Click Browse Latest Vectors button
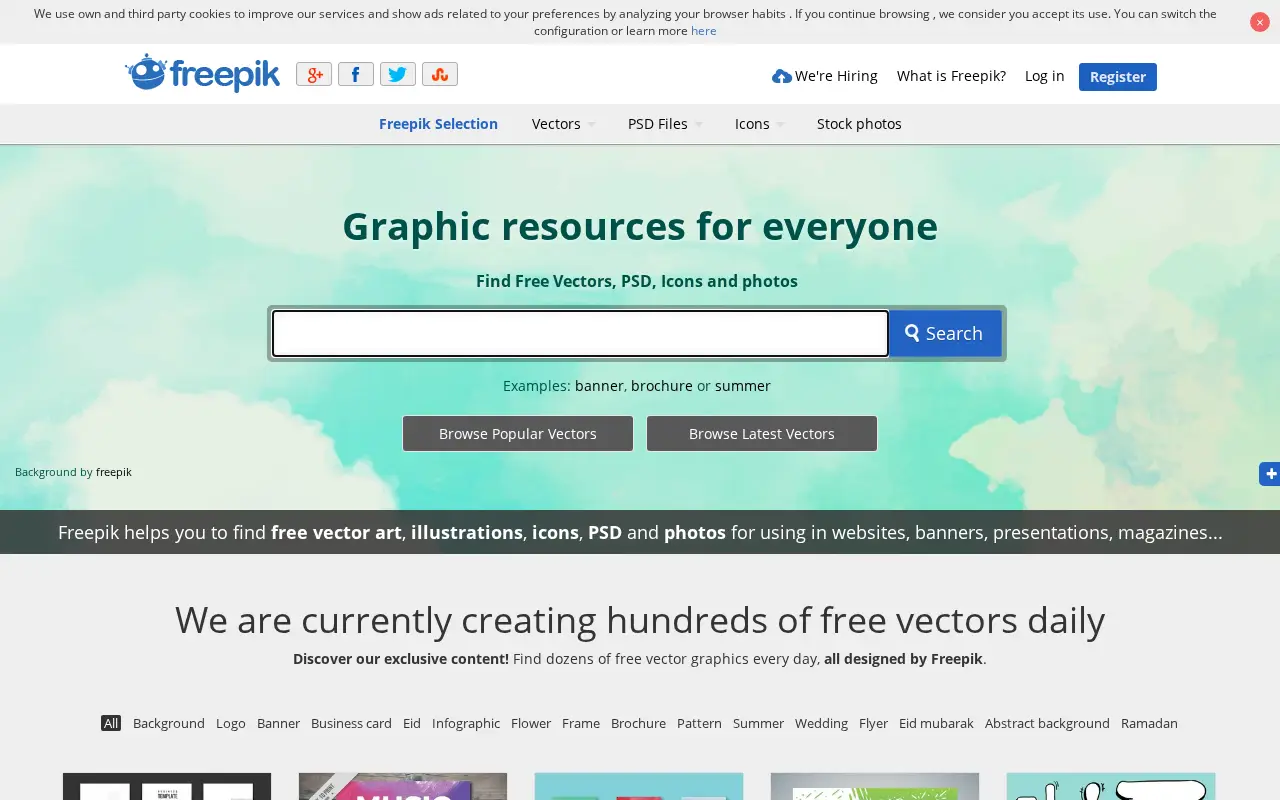Screen dimensions: 1280x800 click(x=762, y=434)
